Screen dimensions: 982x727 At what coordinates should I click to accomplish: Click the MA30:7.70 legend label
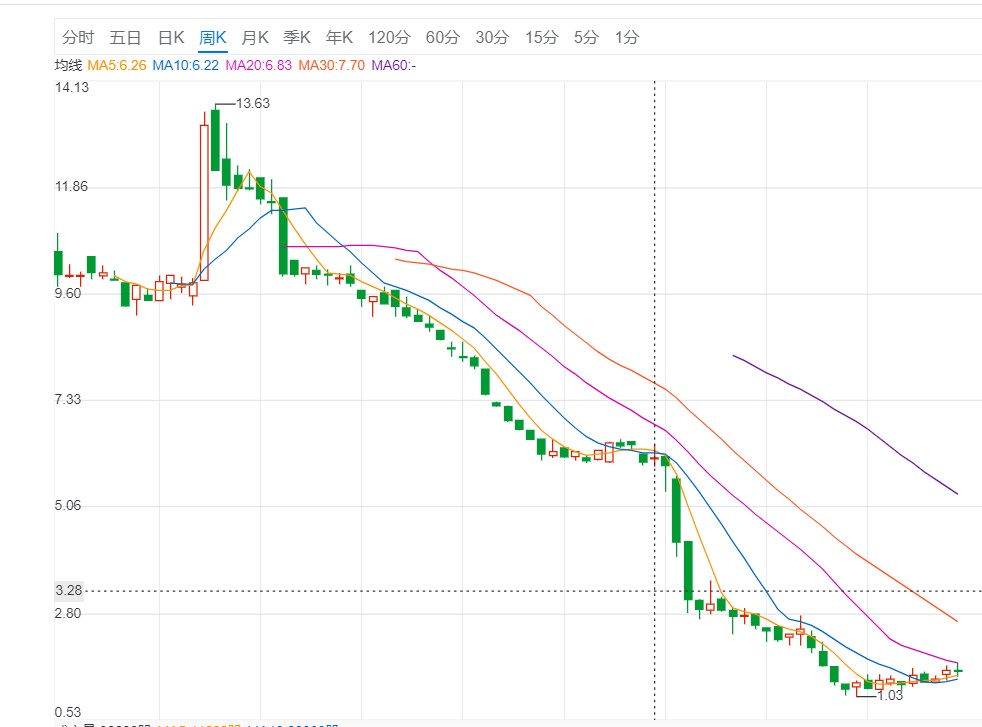[x=332, y=66]
